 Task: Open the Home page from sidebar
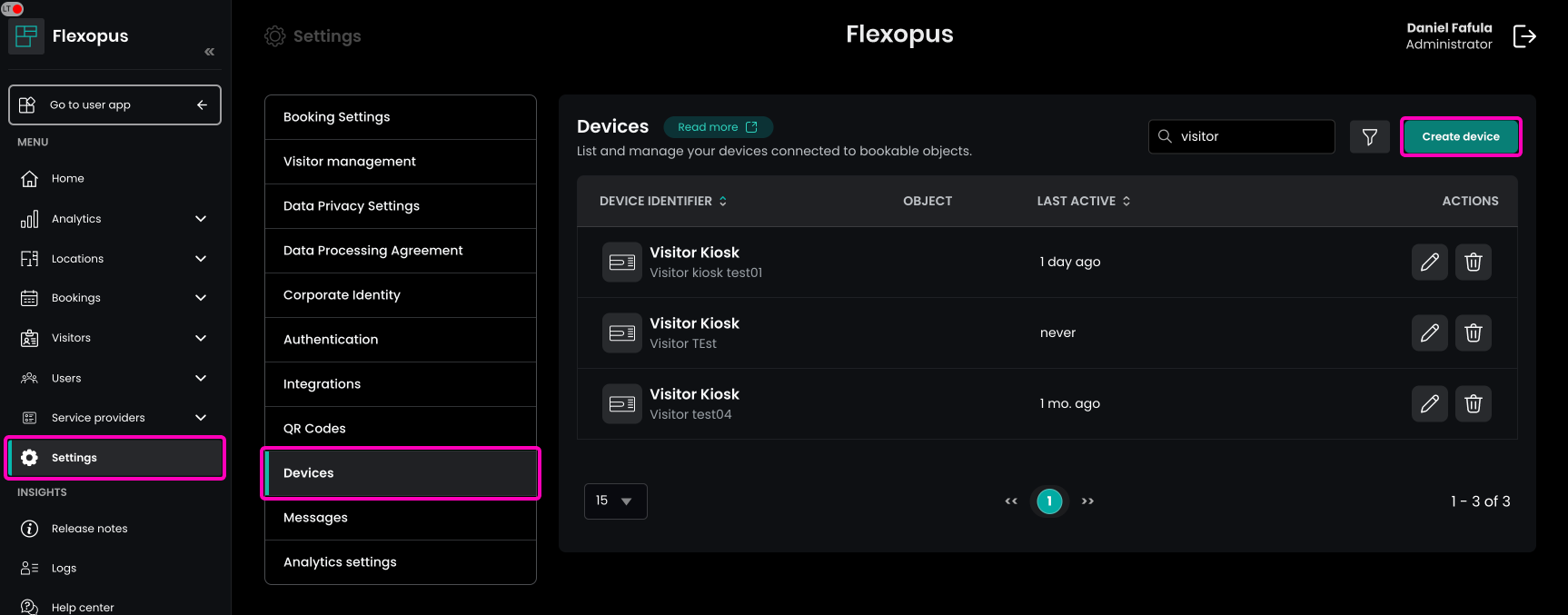click(x=67, y=179)
